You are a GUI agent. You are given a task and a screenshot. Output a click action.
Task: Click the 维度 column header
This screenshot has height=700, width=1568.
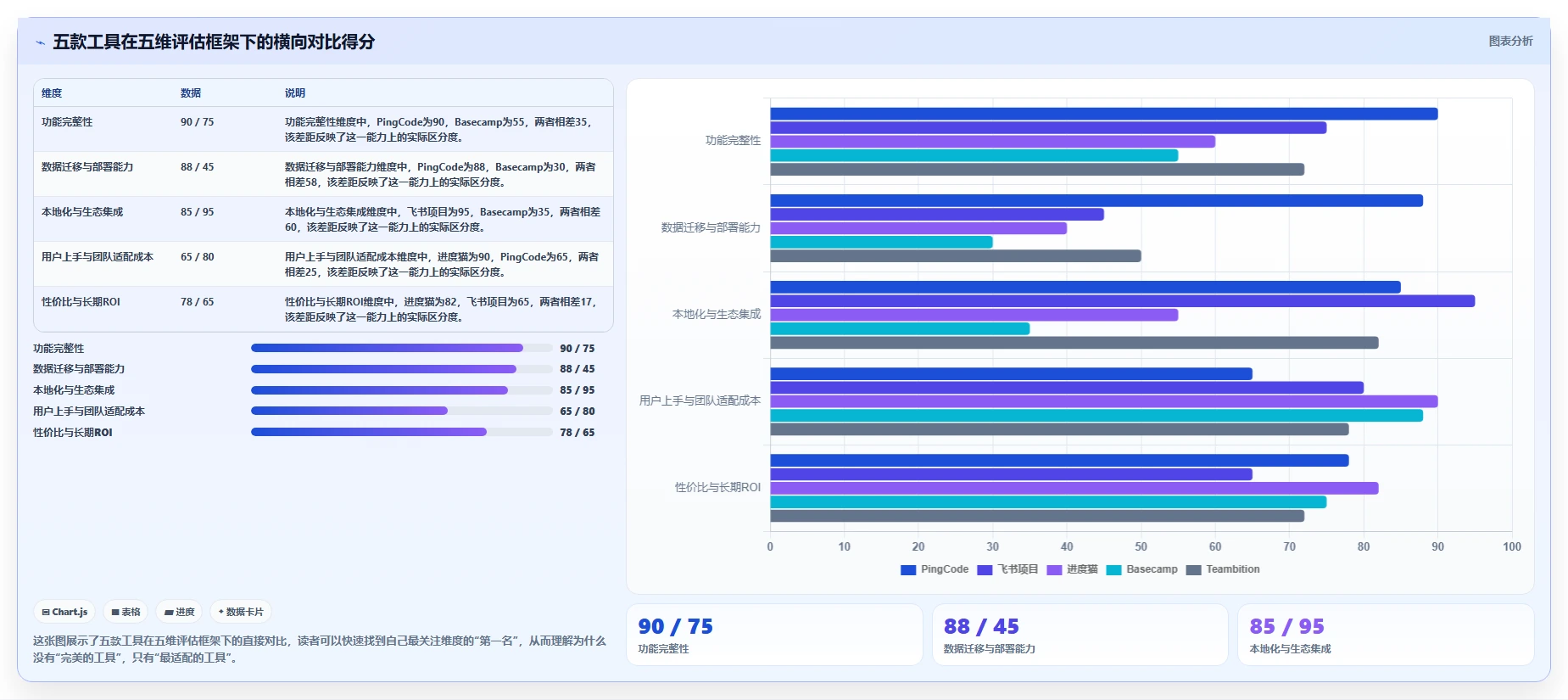point(52,93)
